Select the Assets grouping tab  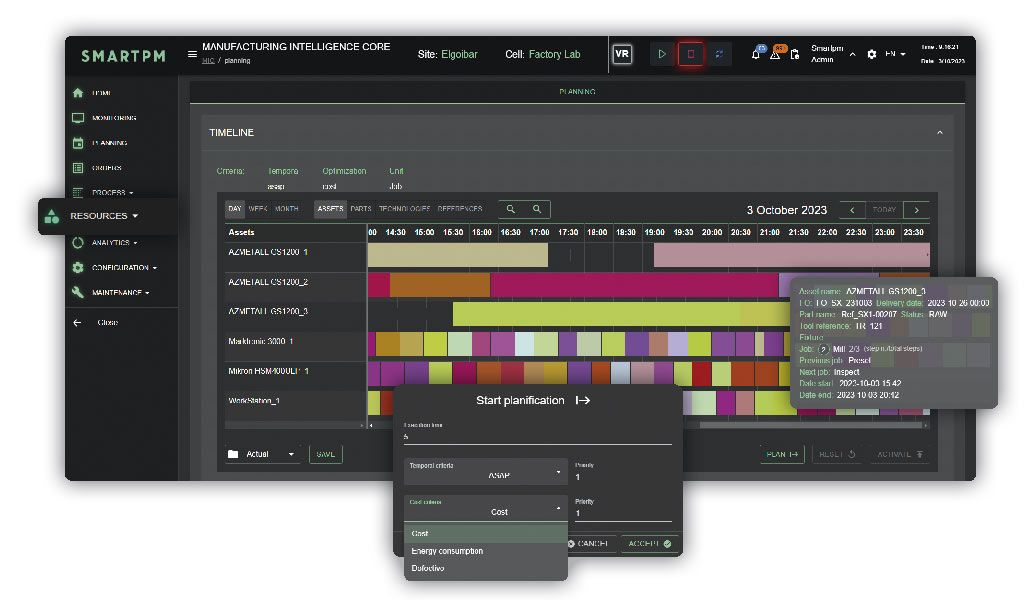coord(330,209)
